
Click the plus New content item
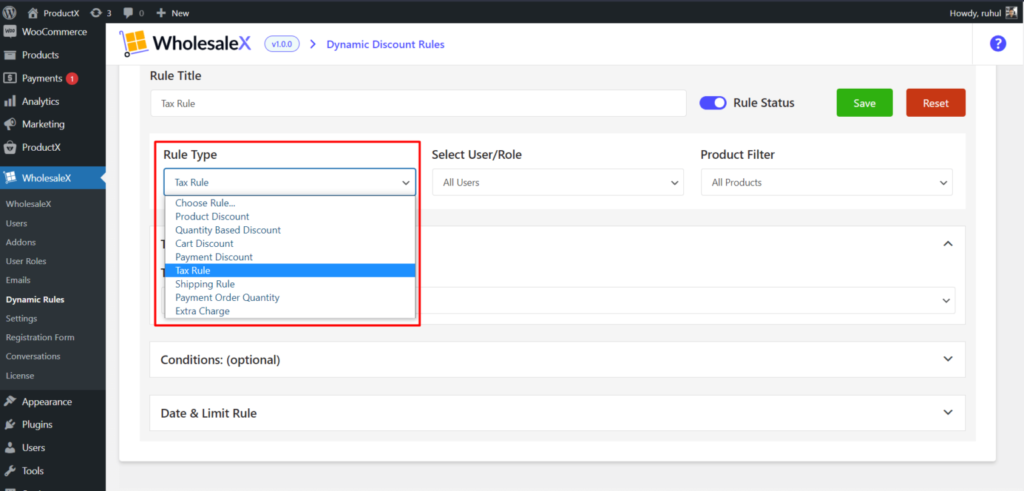(173, 12)
